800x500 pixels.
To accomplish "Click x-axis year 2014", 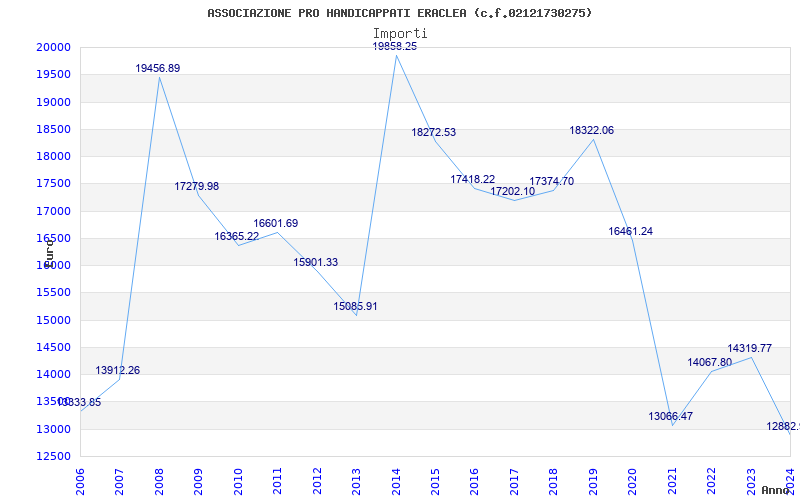I will click(x=396, y=481).
